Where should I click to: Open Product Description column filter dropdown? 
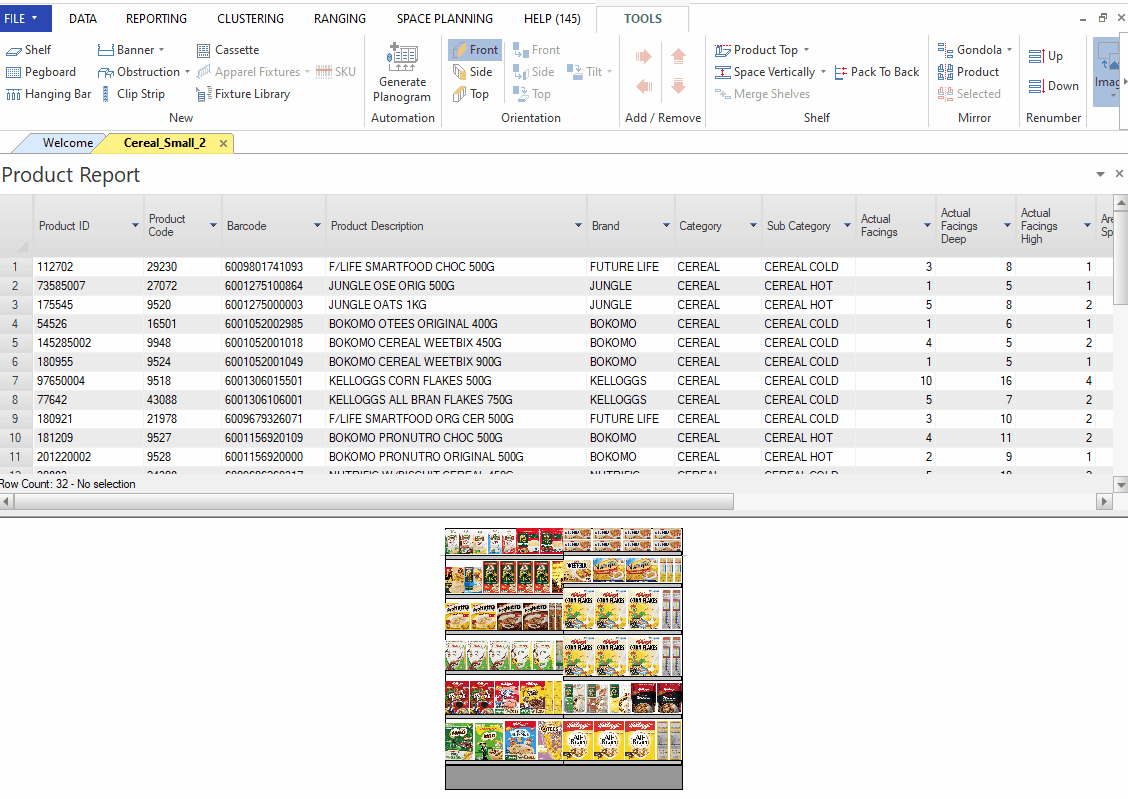[578, 226]
